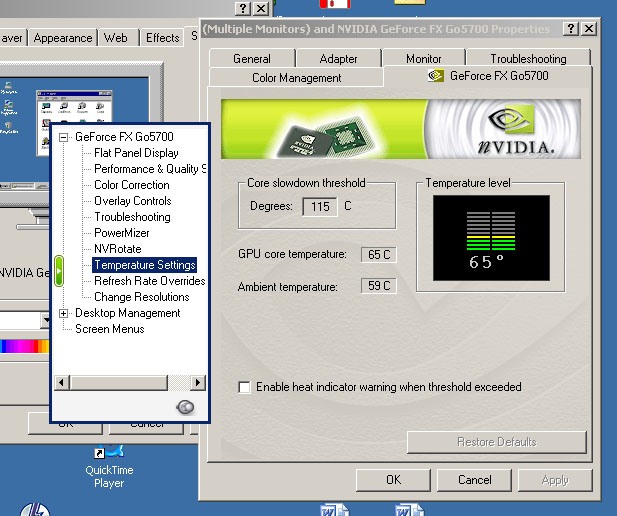Click the color spectrum bar in Display Properties
The width and height of the screenshot is (617, 516).
[24, 346]
